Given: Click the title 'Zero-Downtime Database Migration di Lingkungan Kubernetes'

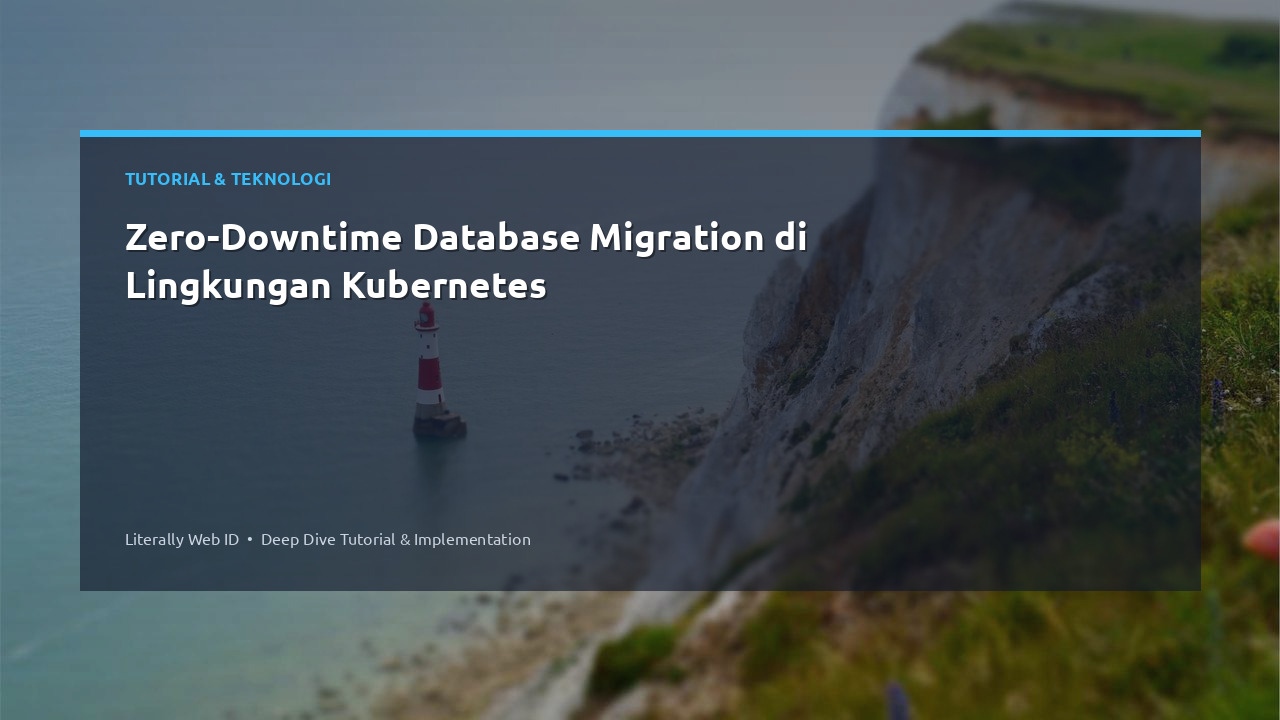Looking at the screenshot, I should click(x=466, y=261).
